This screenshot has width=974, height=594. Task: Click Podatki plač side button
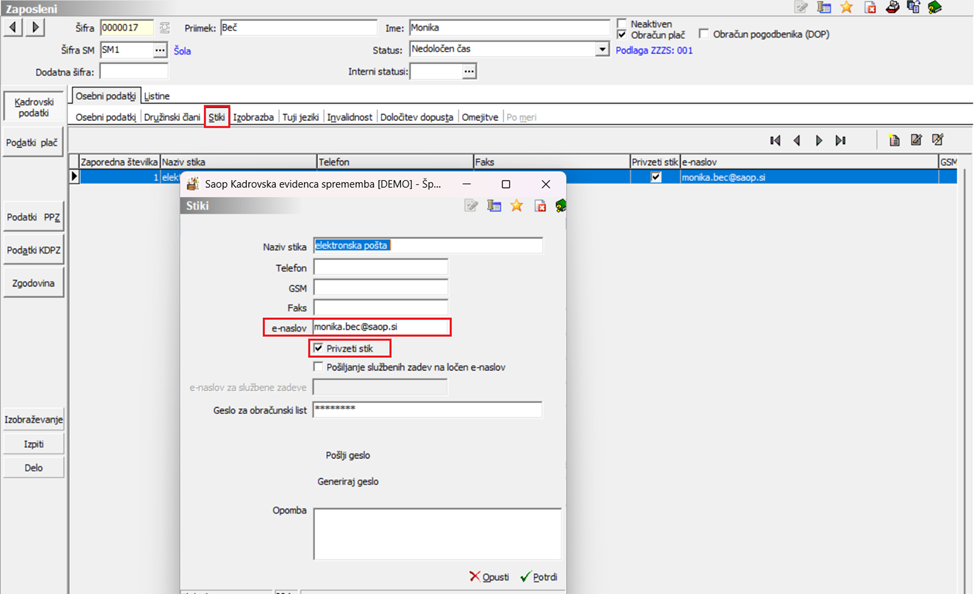tap(34, 143)
